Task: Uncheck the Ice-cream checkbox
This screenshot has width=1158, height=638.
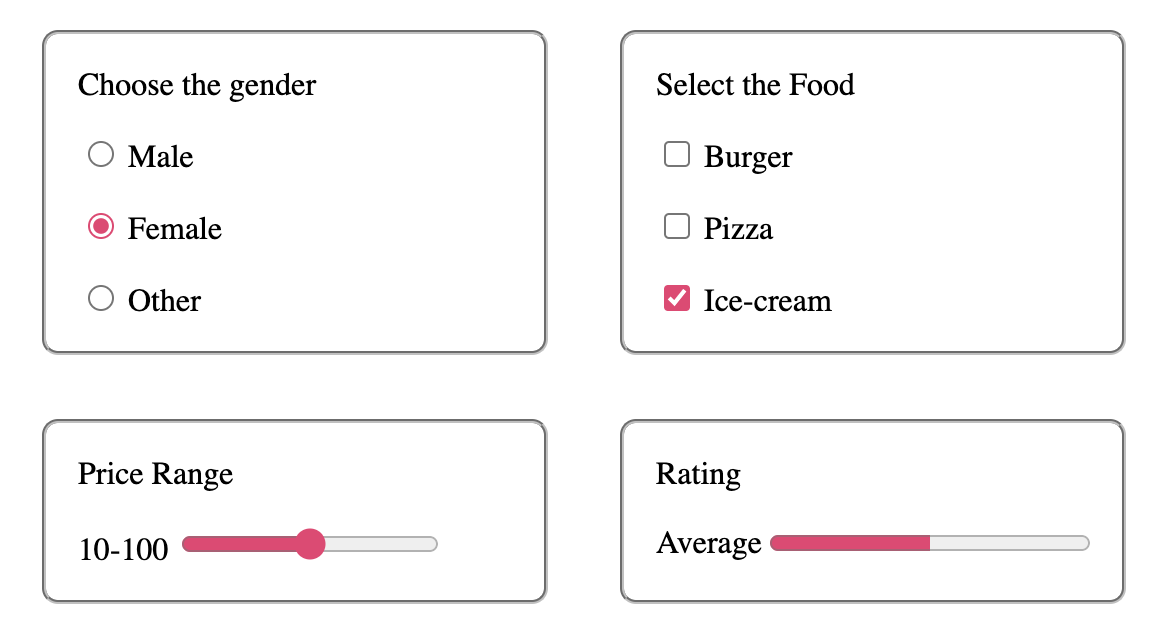Action: click(x=677, y=299)
